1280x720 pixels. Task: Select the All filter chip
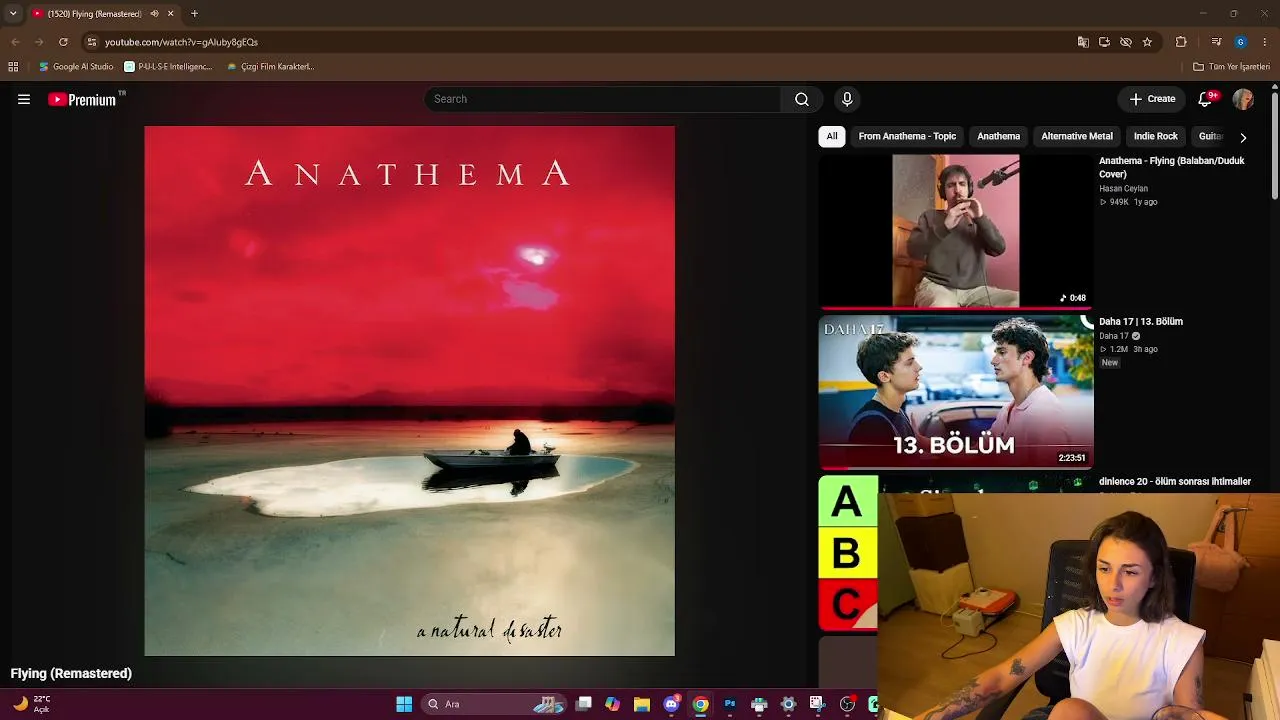[x=832, y=136]
